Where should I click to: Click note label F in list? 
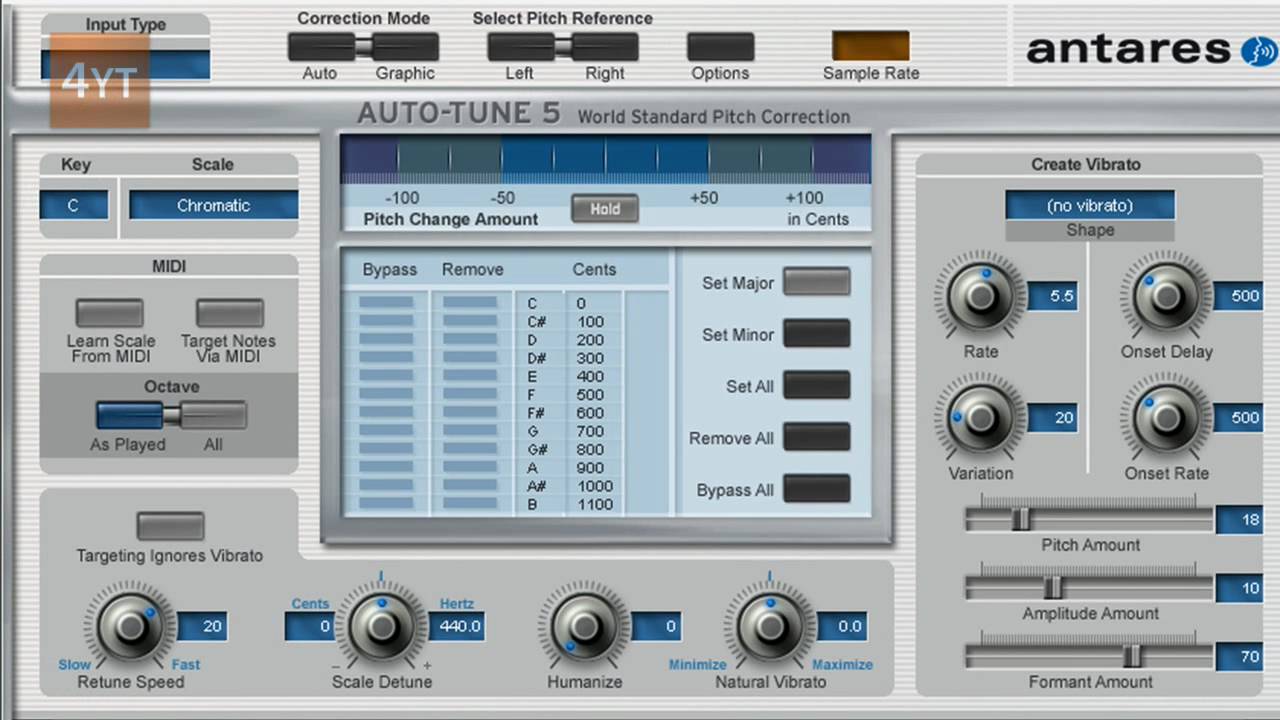(532, 395)
